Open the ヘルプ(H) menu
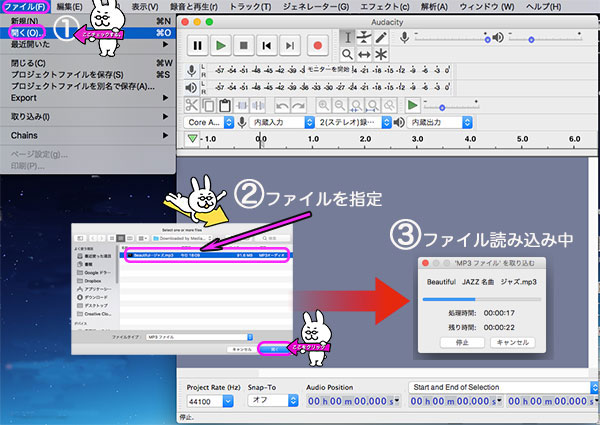600x425 pixels. [544, 7]
